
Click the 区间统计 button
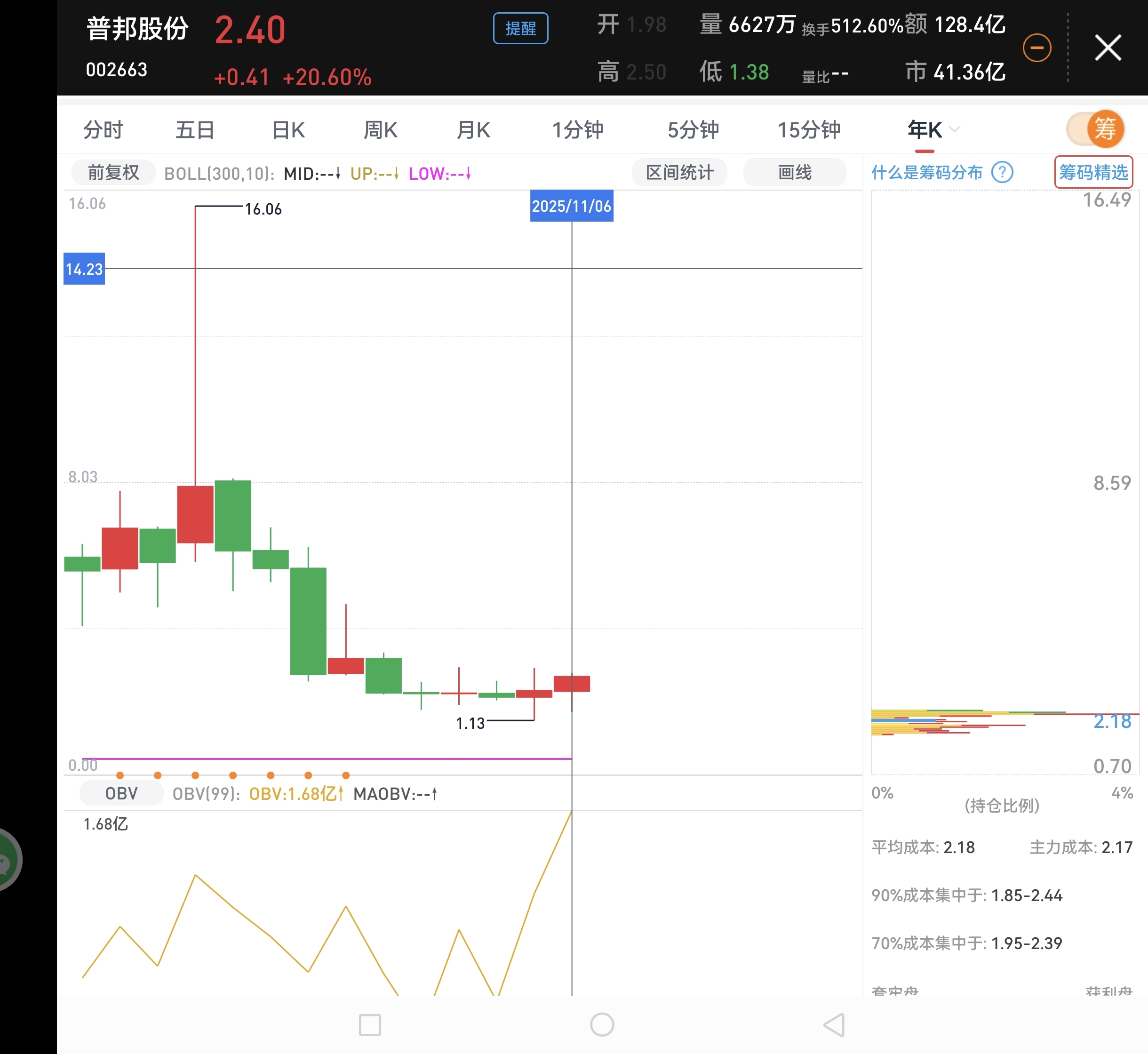(679, 172)
